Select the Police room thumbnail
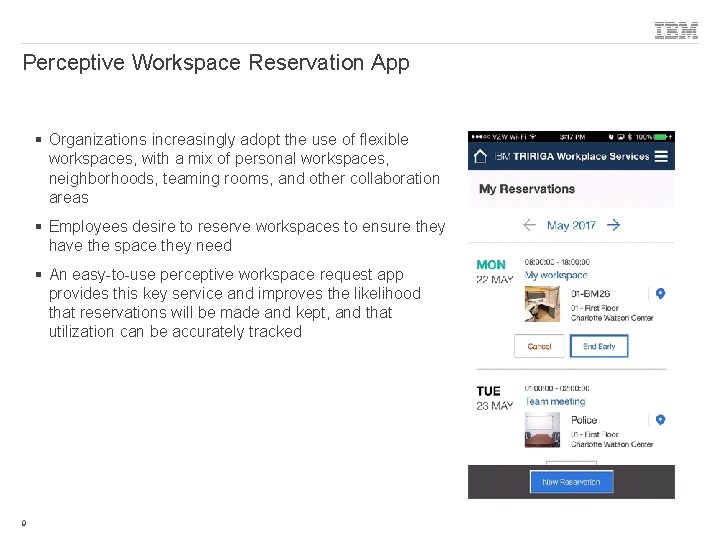 coord(542,430)
